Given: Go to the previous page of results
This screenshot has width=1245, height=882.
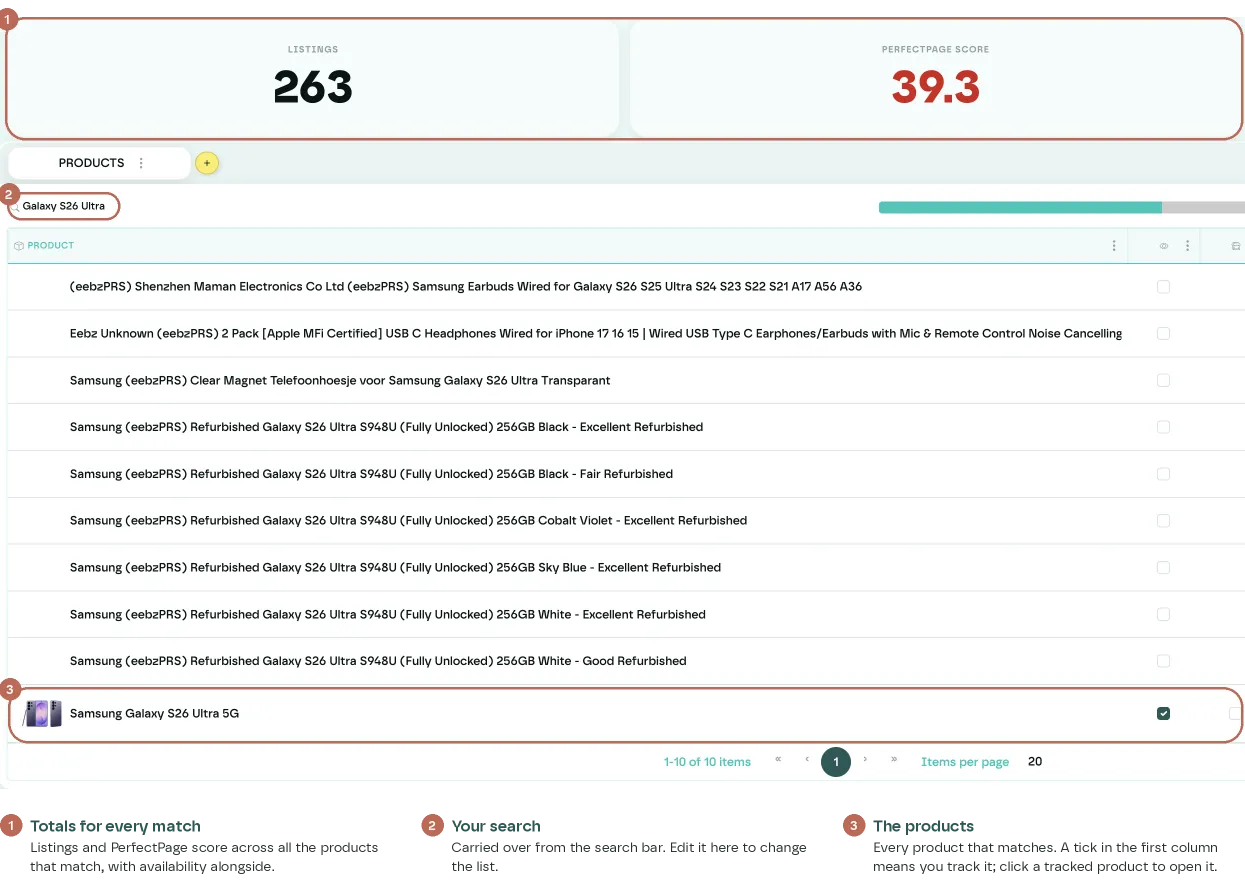Looking at the screenshot, I should click(807, 760).
